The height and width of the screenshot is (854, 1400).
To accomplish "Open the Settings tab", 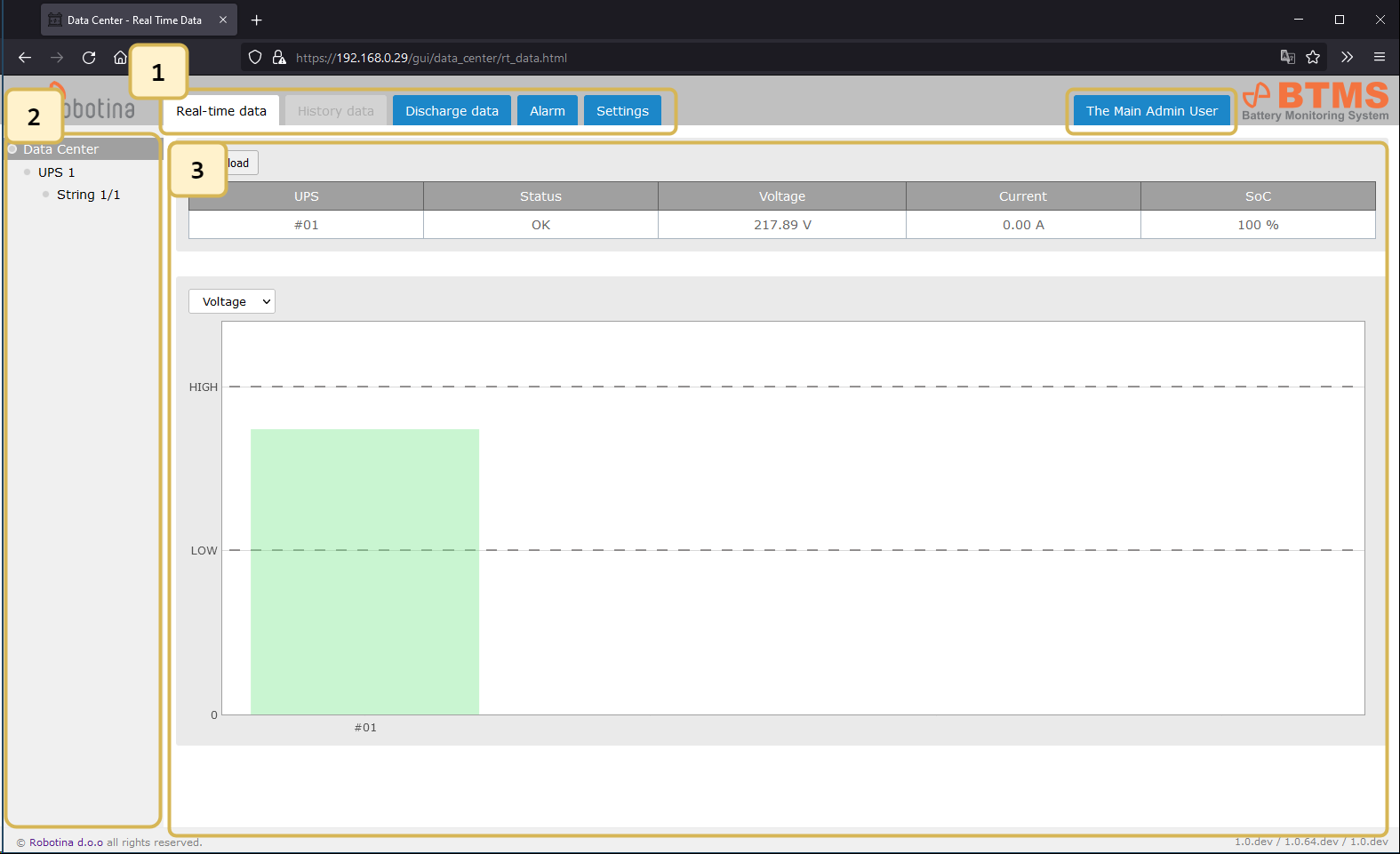I will pyautogui.click(x=622, y=111).
